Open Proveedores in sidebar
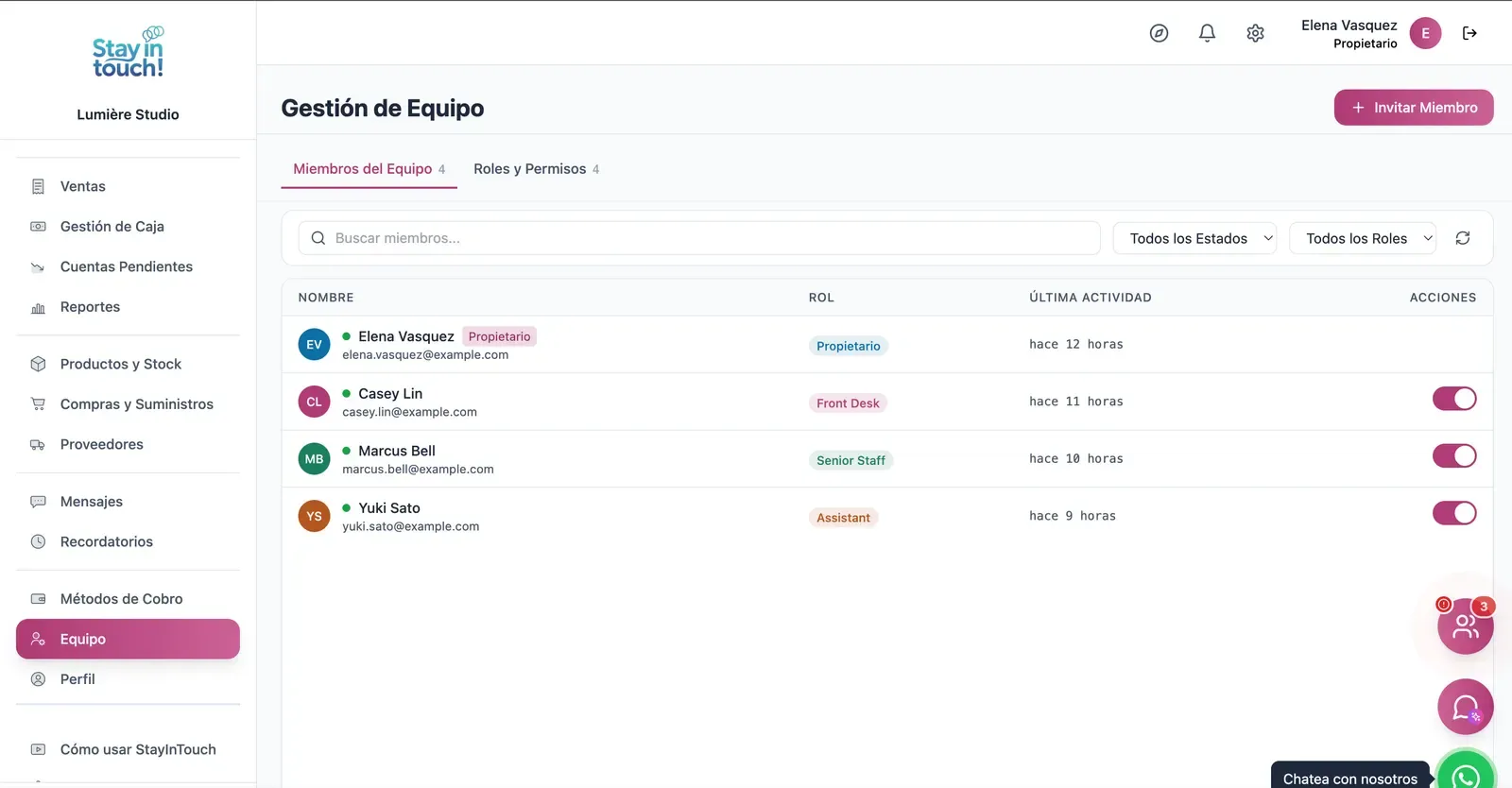Image resolution: width=1512 pixels, height=788 pixels. point(128,444)
